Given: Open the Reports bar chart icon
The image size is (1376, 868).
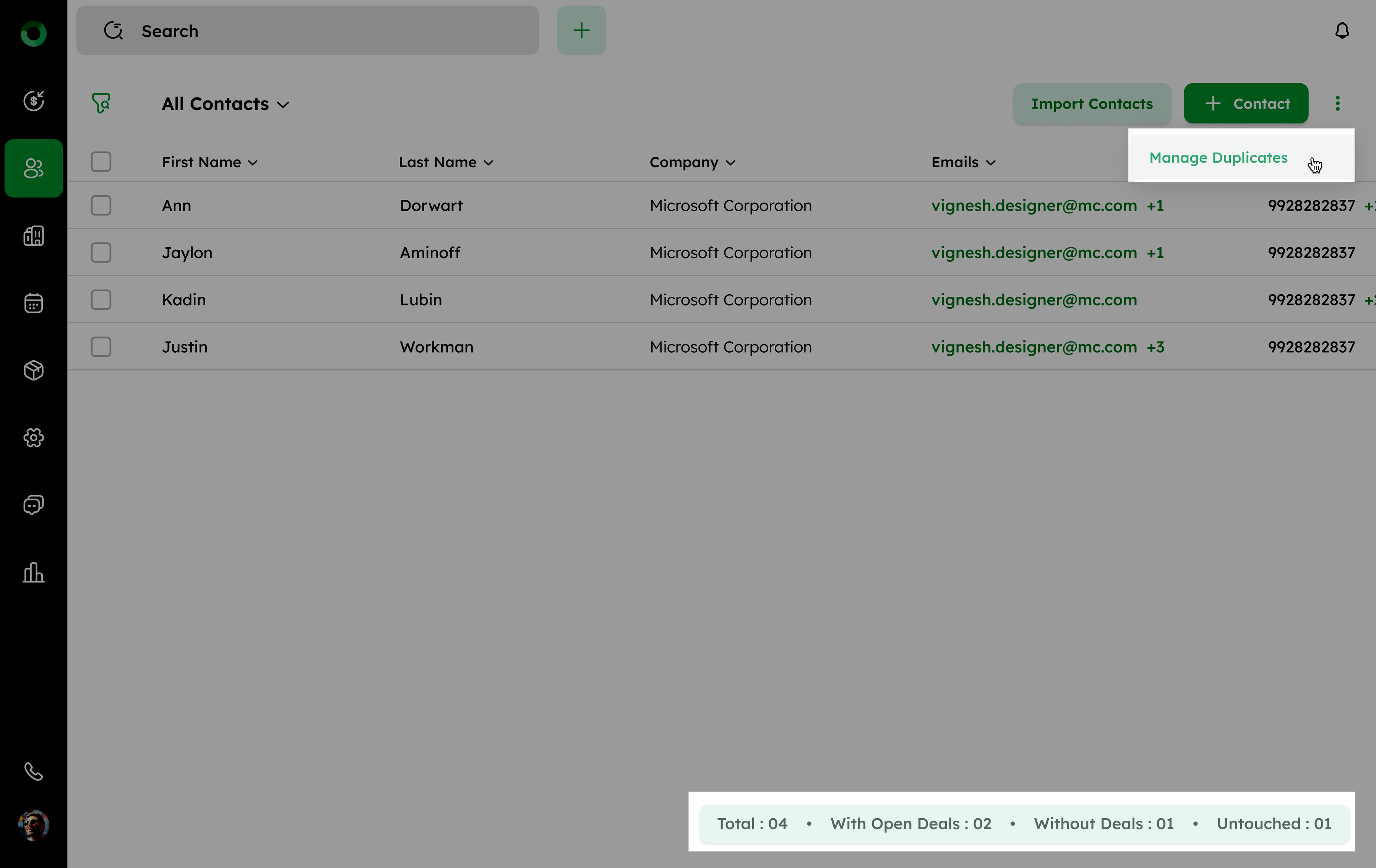Looking at the screenshot, I should pyautogui.click(x=33, y=572).
